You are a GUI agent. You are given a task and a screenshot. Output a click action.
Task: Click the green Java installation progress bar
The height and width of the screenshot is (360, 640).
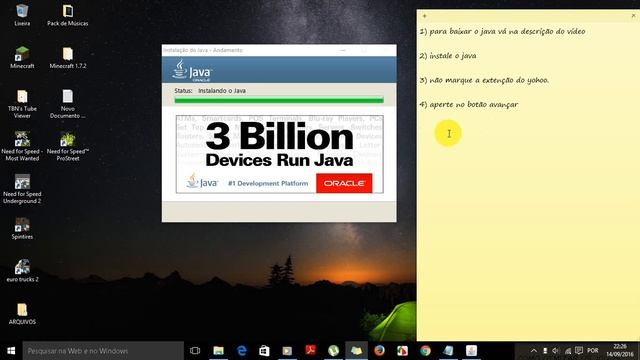tap(279, 100)
